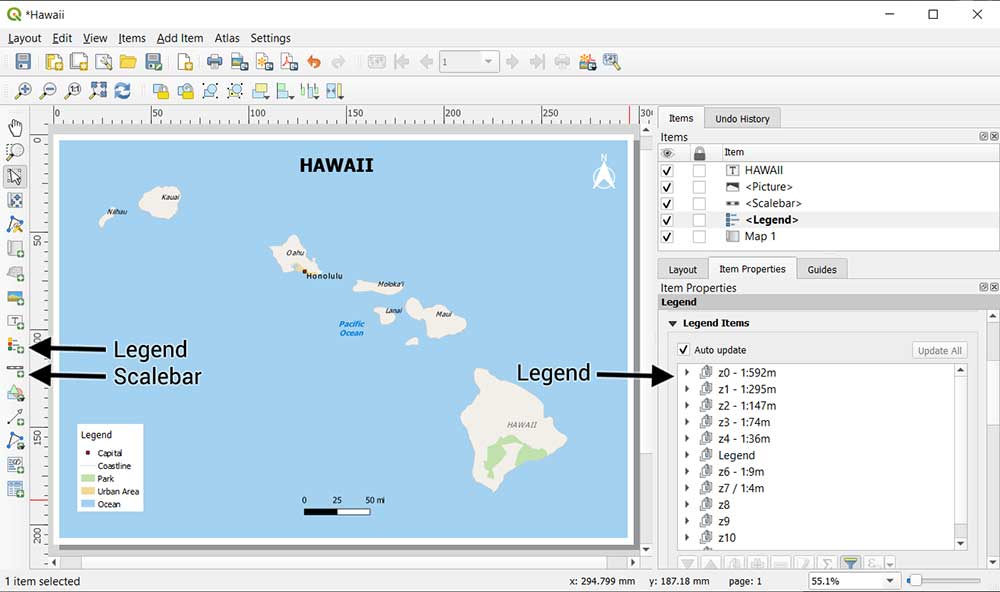This screenshot has width=1000, height=592.
Task: Toggle visibility of the <Legend> item
Action: (x=667, y=220)
